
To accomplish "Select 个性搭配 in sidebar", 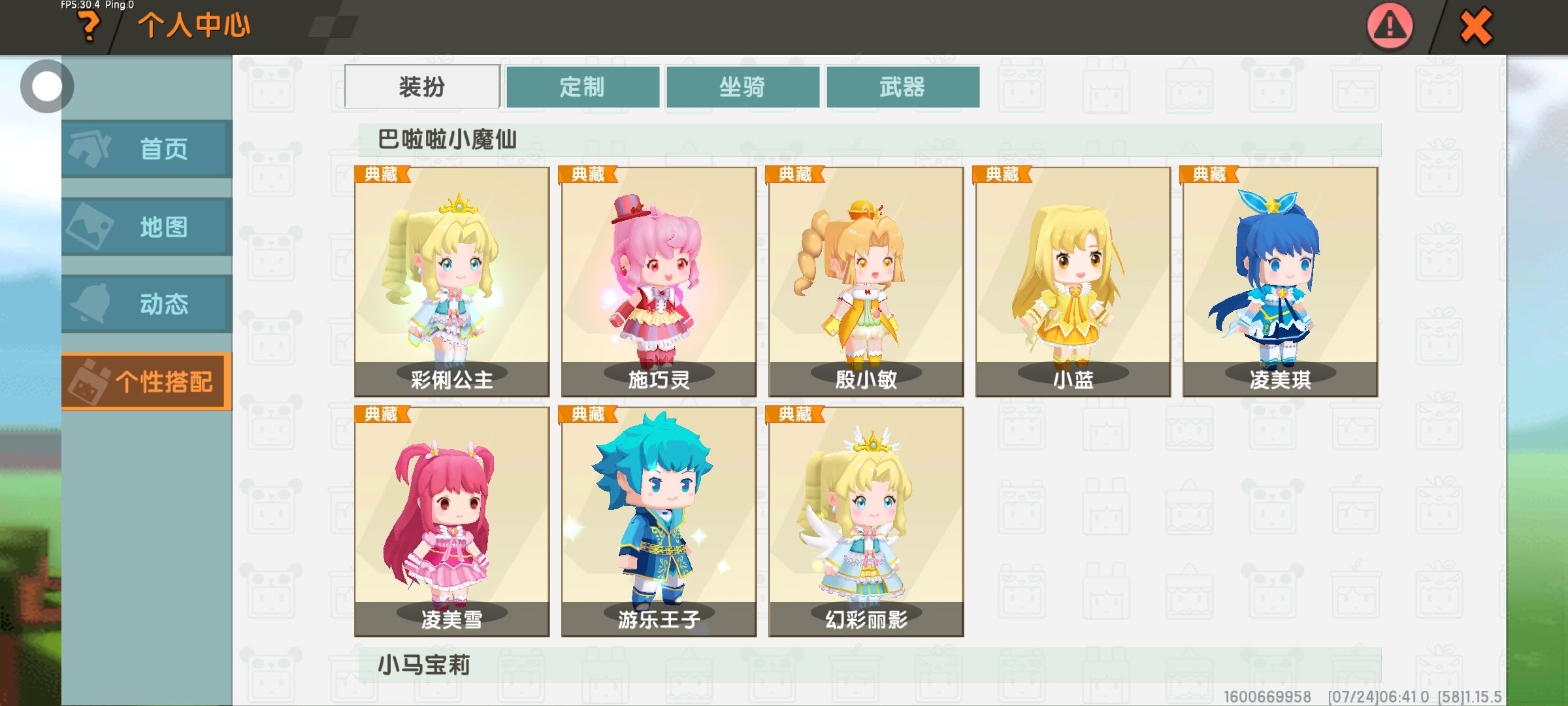I will tap(147, 382).
